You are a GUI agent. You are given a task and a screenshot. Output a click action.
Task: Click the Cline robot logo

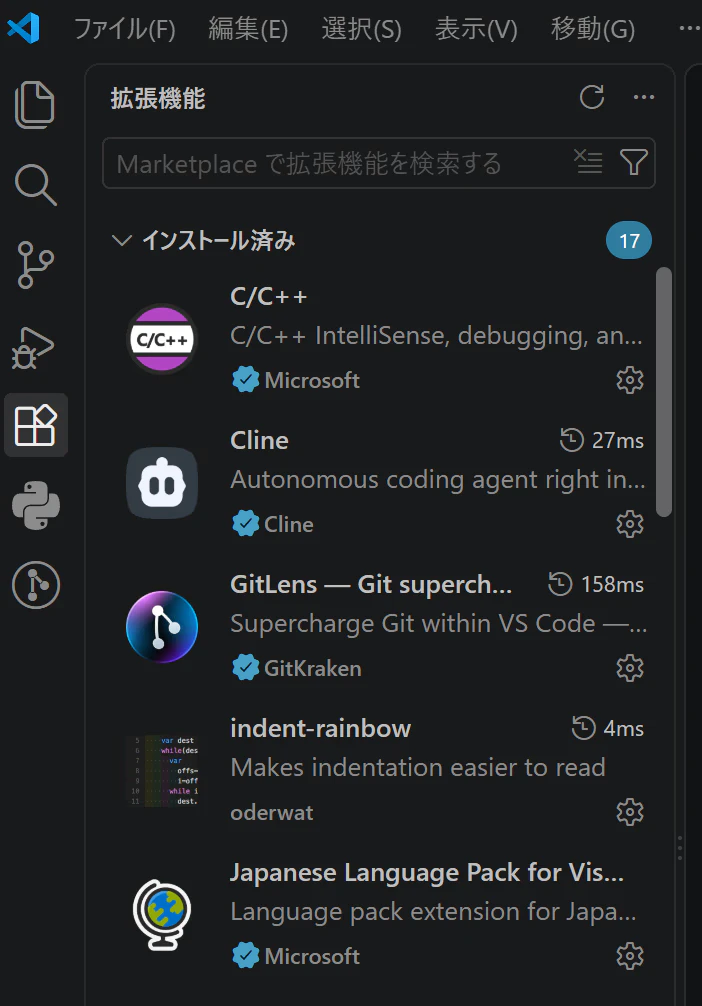tap(162, 483)
